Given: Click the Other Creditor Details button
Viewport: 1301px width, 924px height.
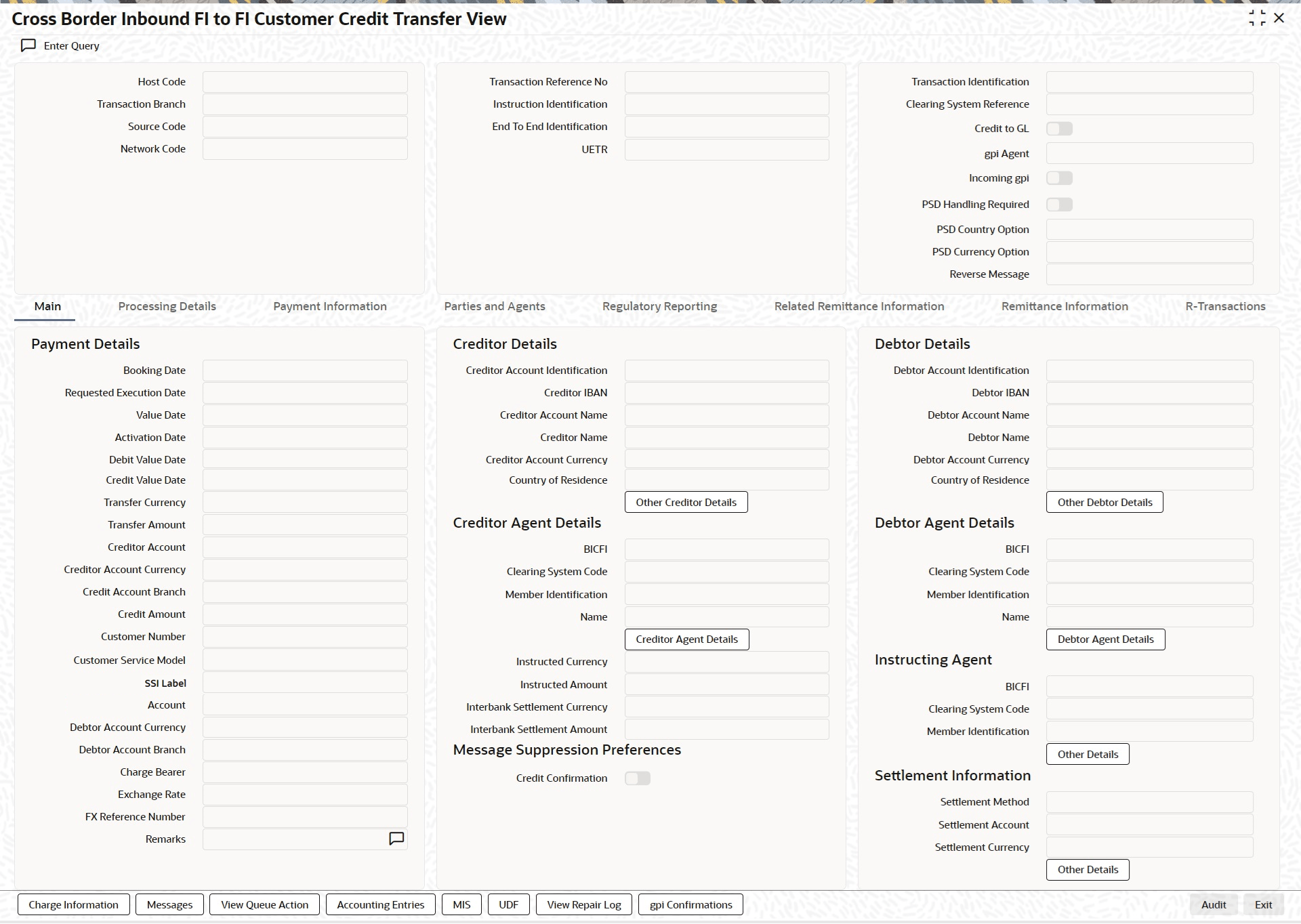Looking at the screenshot, I should [x=686, y=503].
